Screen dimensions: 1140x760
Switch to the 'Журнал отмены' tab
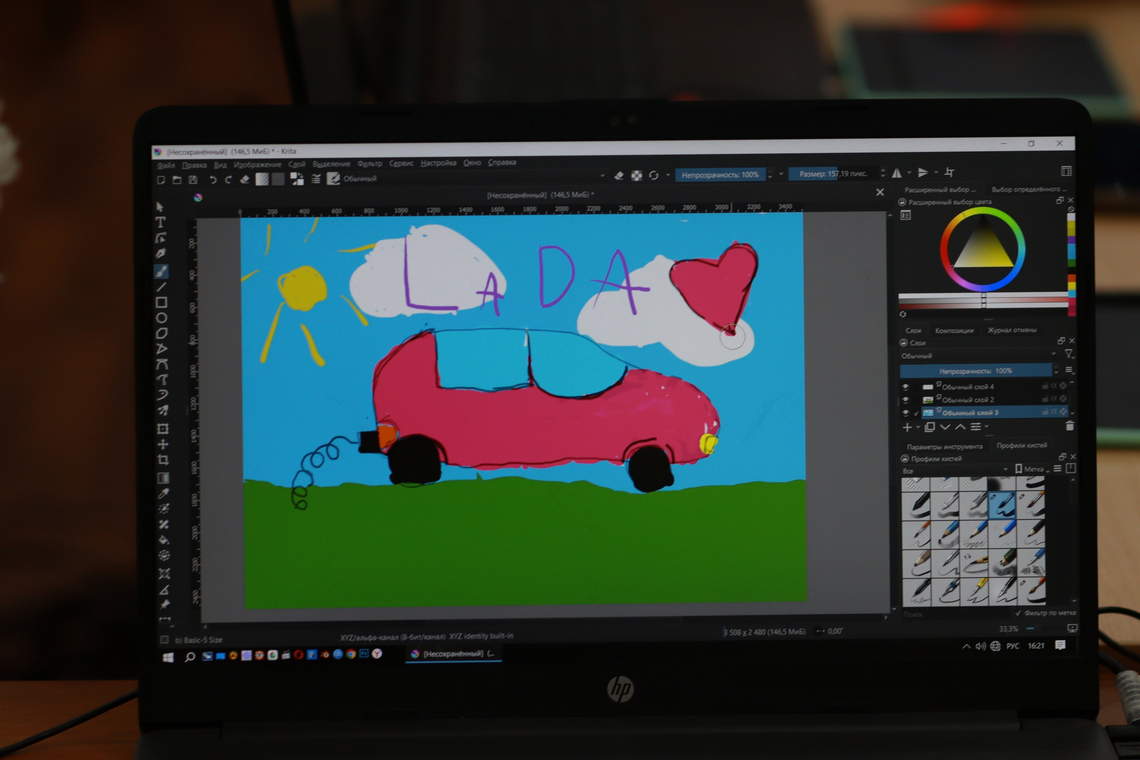coord(1011,330)
